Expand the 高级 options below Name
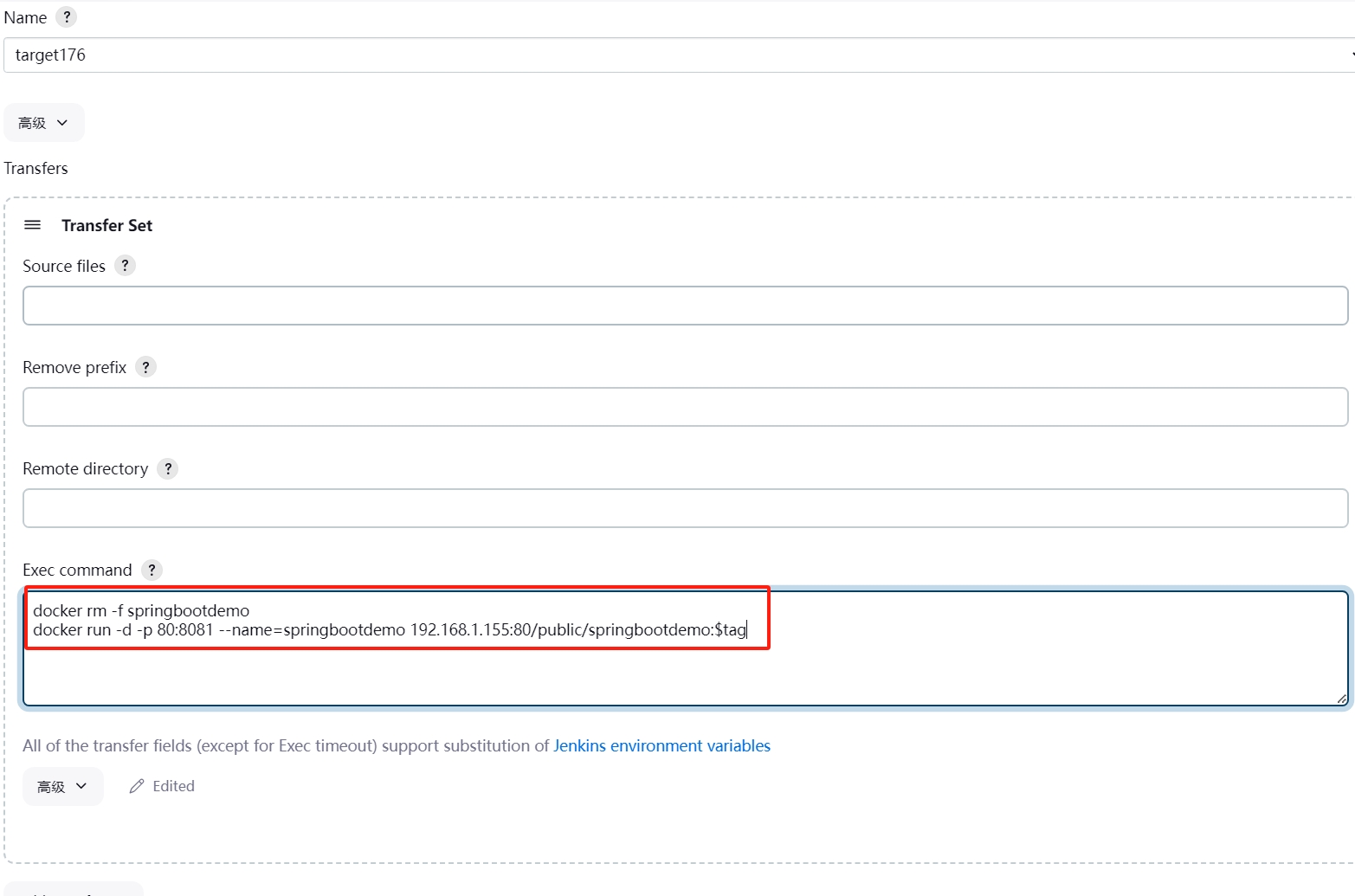1355x896 pixels. click(44, 123)
